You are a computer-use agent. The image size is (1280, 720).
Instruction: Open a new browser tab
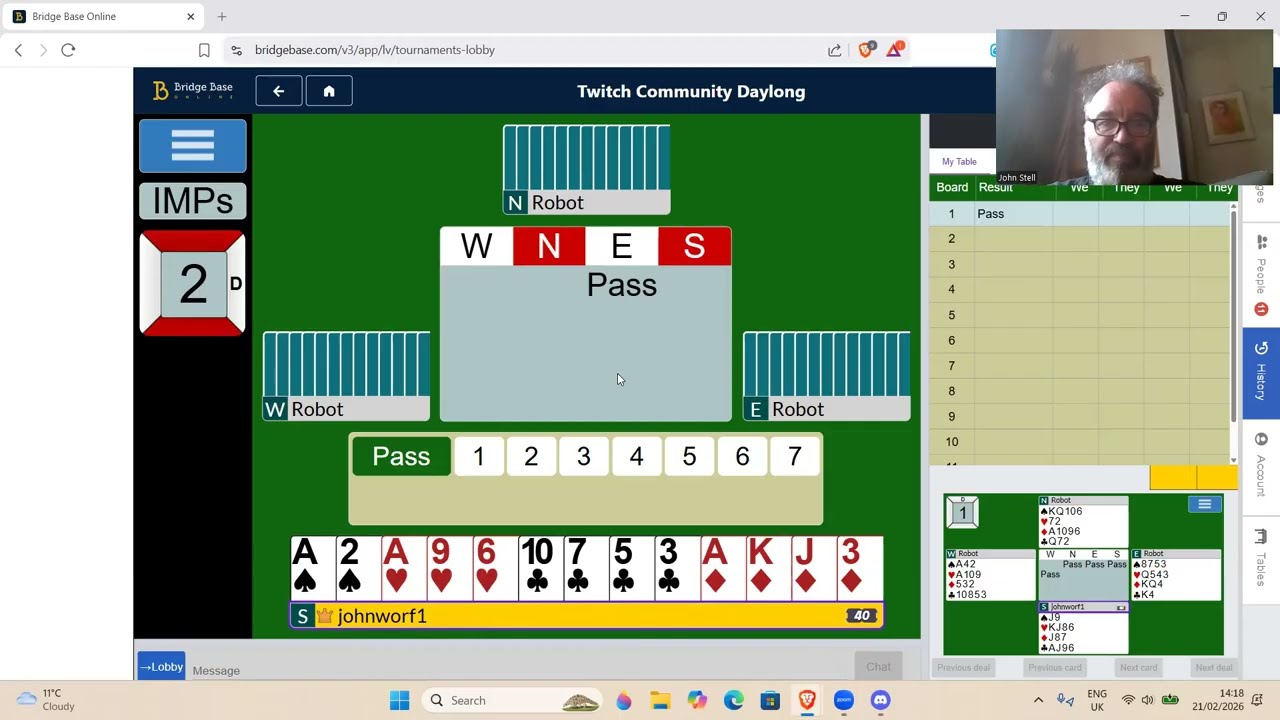point(222,16)
